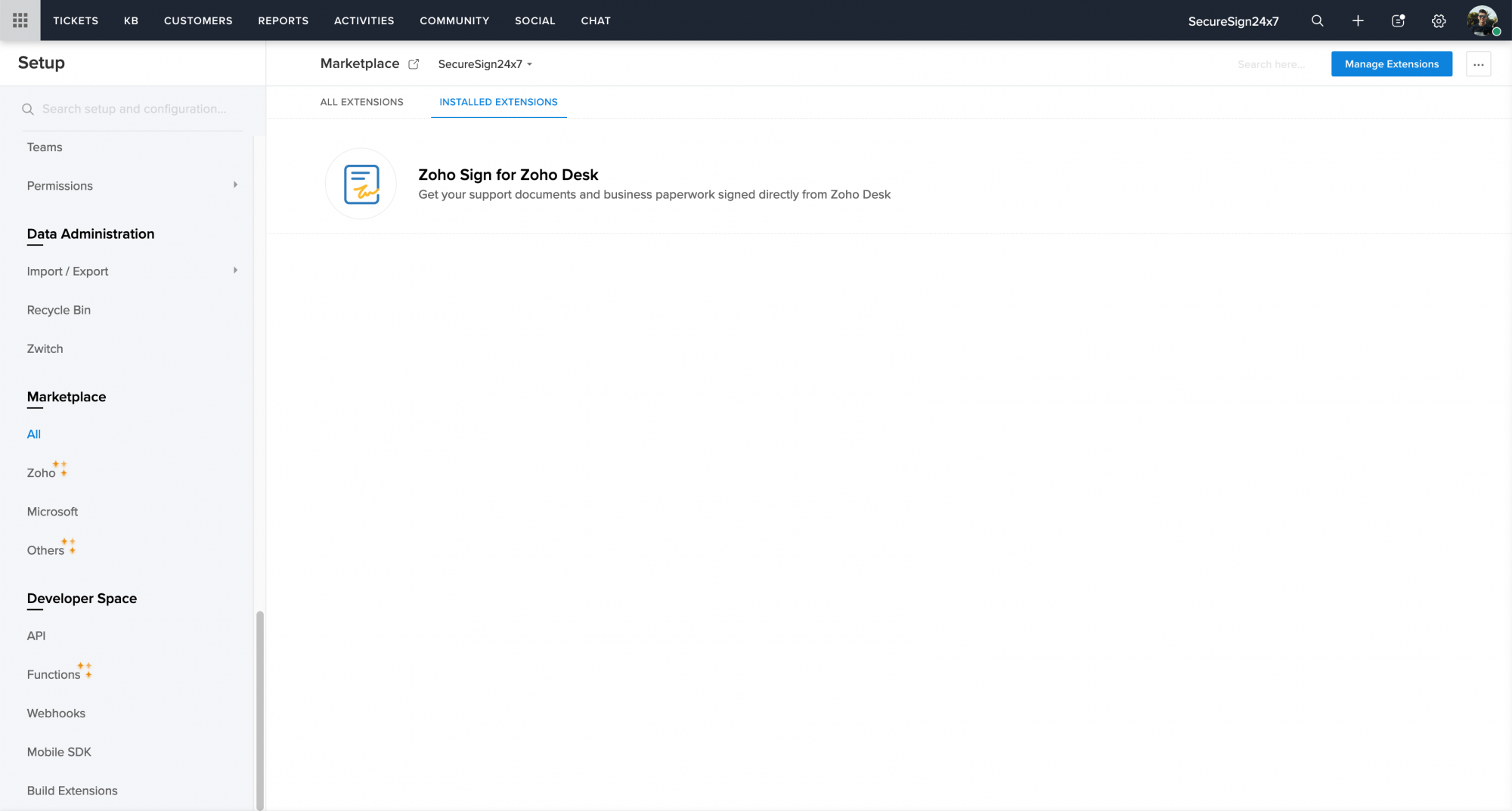This screenshot has height=811, width=1512.
Task: Click the setup and configuration search field
Action: coord(134,109)
